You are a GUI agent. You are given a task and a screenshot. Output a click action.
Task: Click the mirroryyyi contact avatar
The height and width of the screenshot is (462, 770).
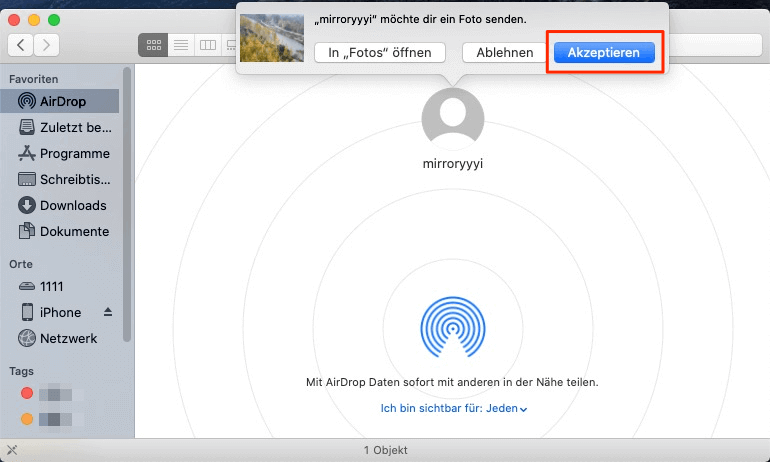[453, 119]
